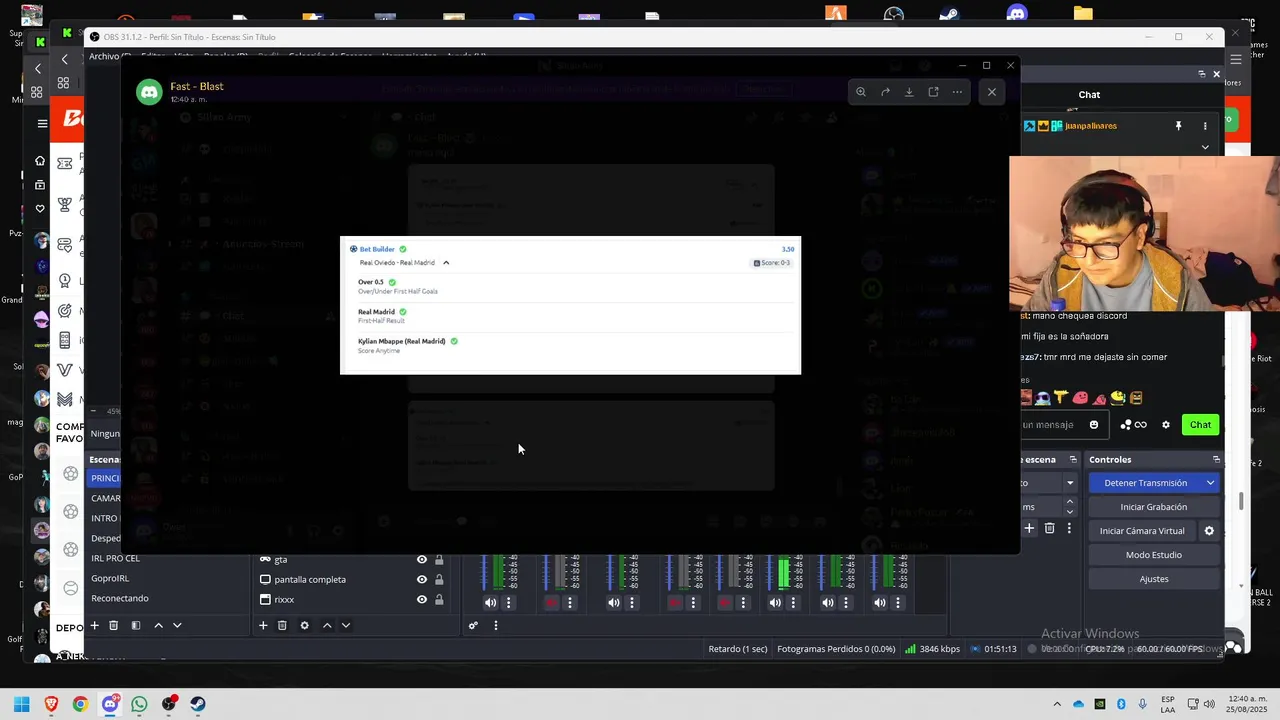Mute the last audio mixer channel
This screenshot has width=1280, height=720.
[879, 603]
